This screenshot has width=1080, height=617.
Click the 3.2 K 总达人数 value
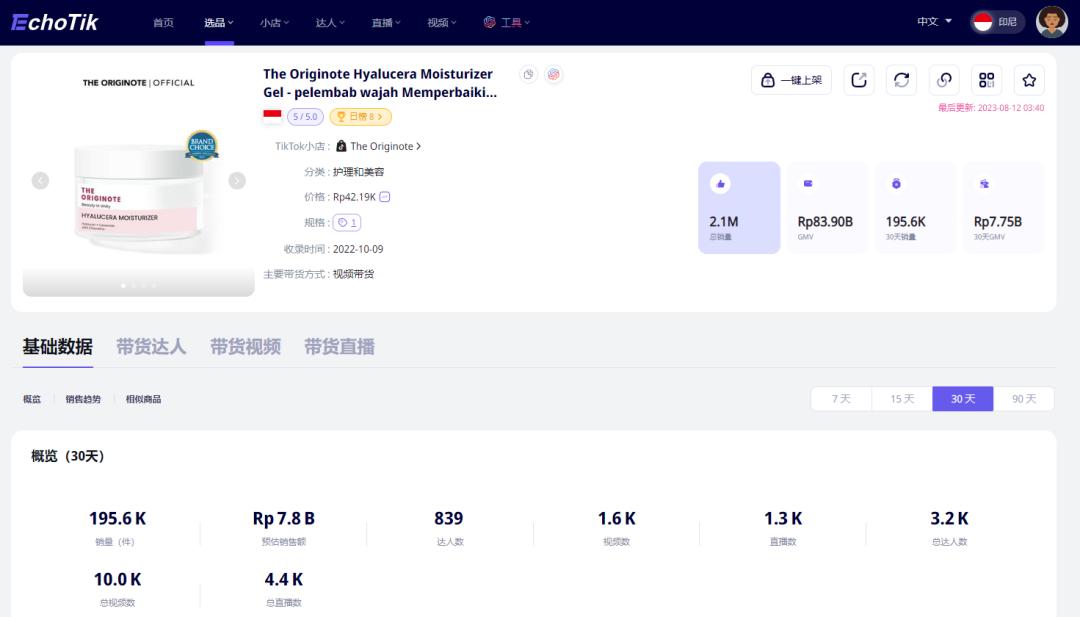pyautogui.click(x=949, y=519)
